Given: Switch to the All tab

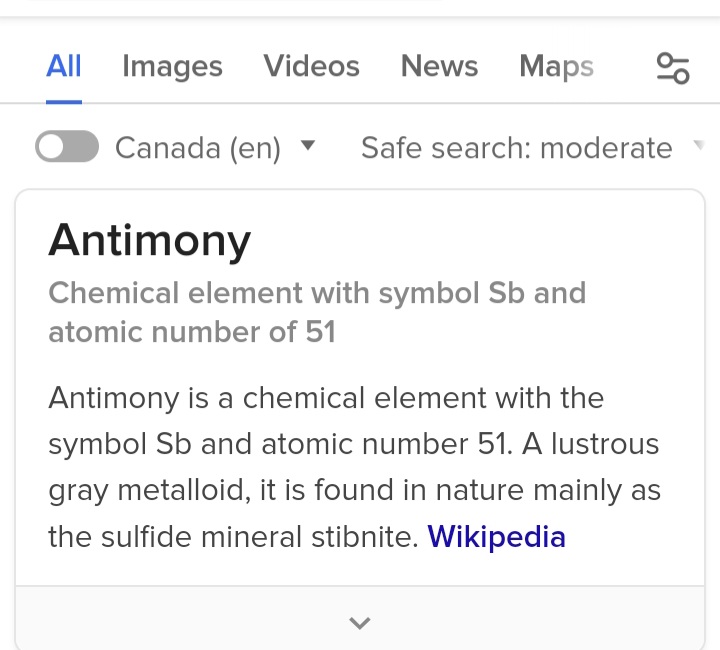Looking at the screenshot, I should [64, 66].
